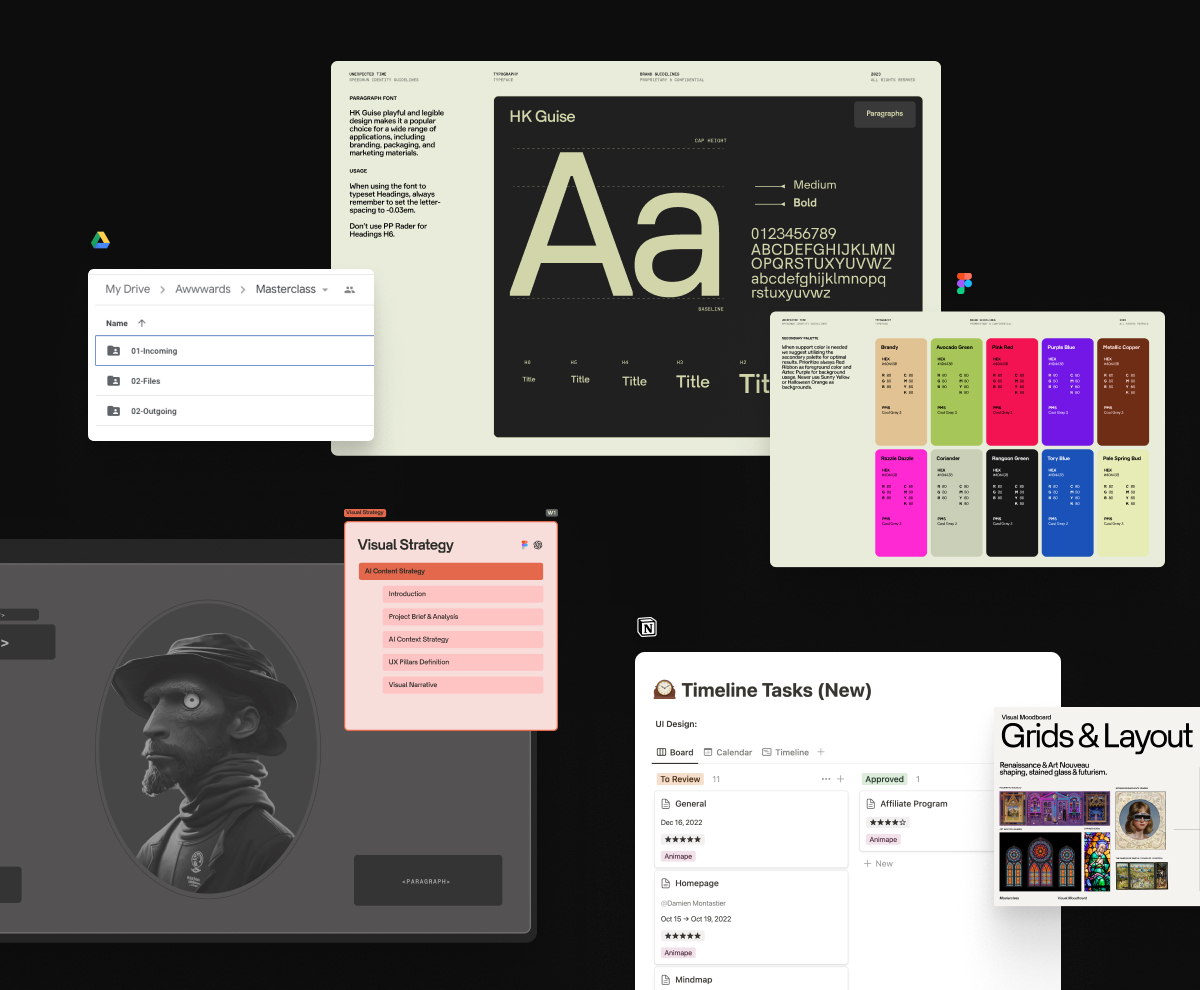Click New under the Approved column

[878, 863]
